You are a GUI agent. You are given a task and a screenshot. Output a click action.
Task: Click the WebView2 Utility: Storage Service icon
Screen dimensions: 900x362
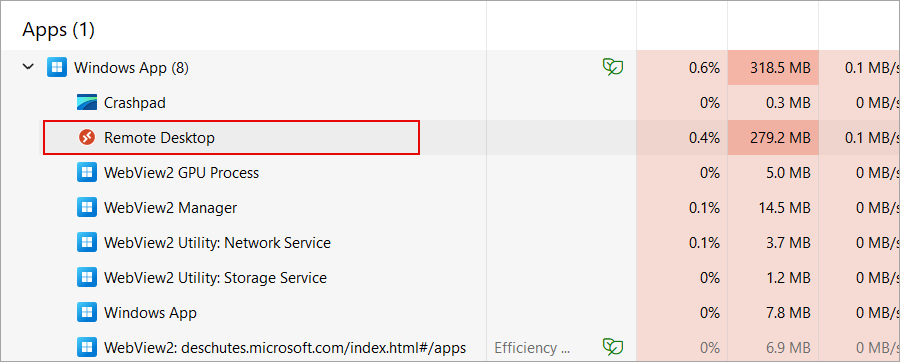(86, 278)
